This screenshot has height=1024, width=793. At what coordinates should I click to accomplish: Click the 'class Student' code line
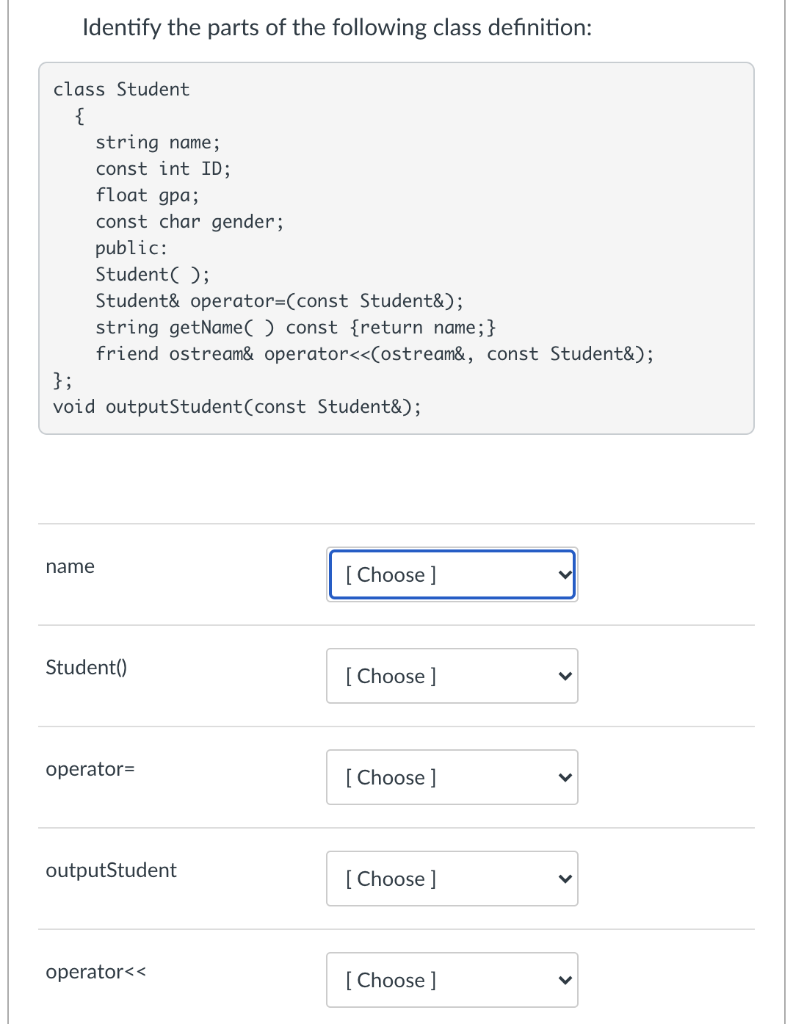(121, 89)
